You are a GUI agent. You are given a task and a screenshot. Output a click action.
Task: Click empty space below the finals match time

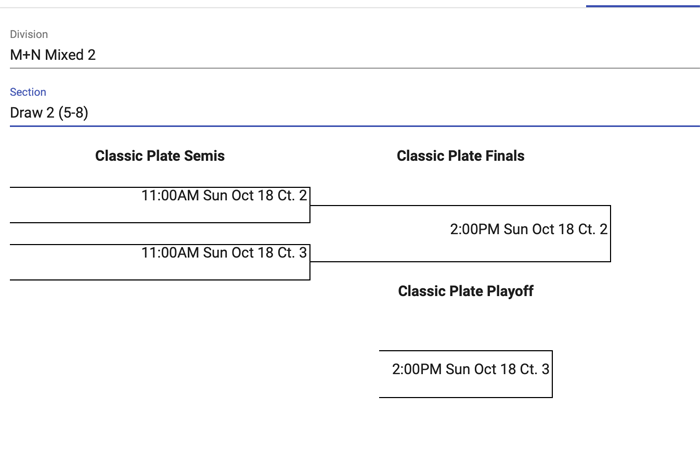coord(460,250)
